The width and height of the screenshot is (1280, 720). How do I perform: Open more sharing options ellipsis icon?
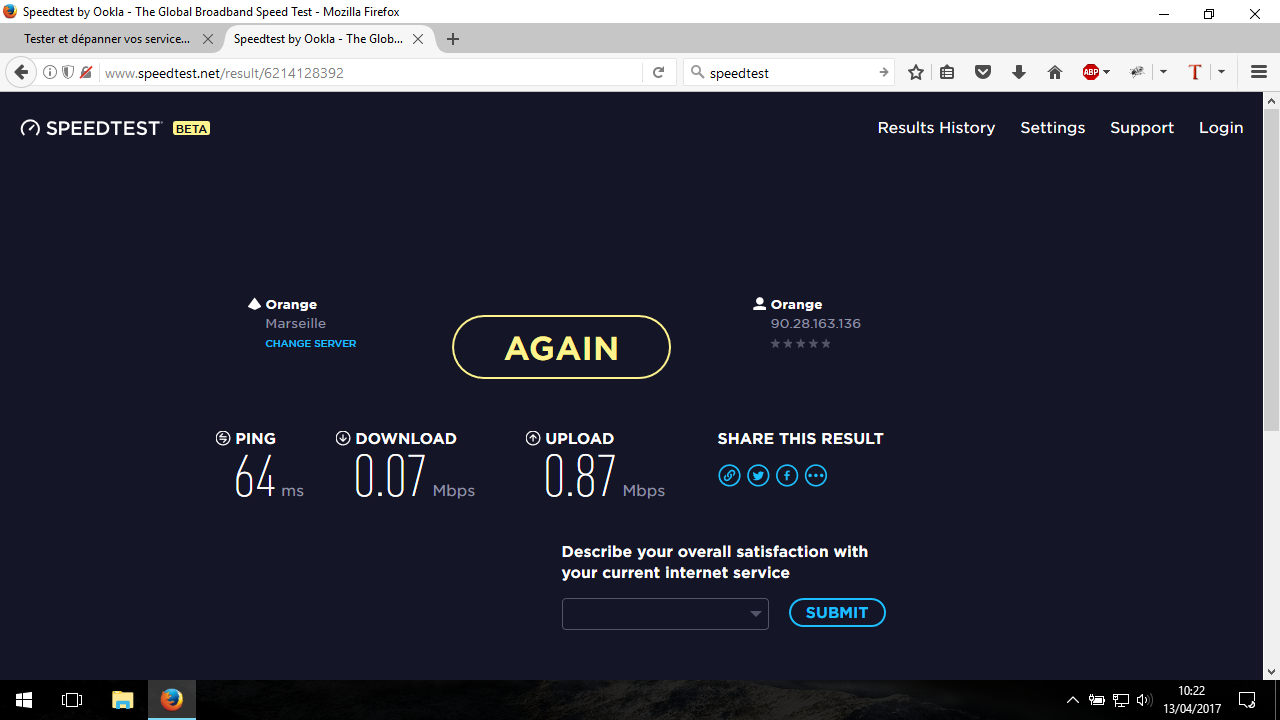pyautogui.click(x=816, y=476)
